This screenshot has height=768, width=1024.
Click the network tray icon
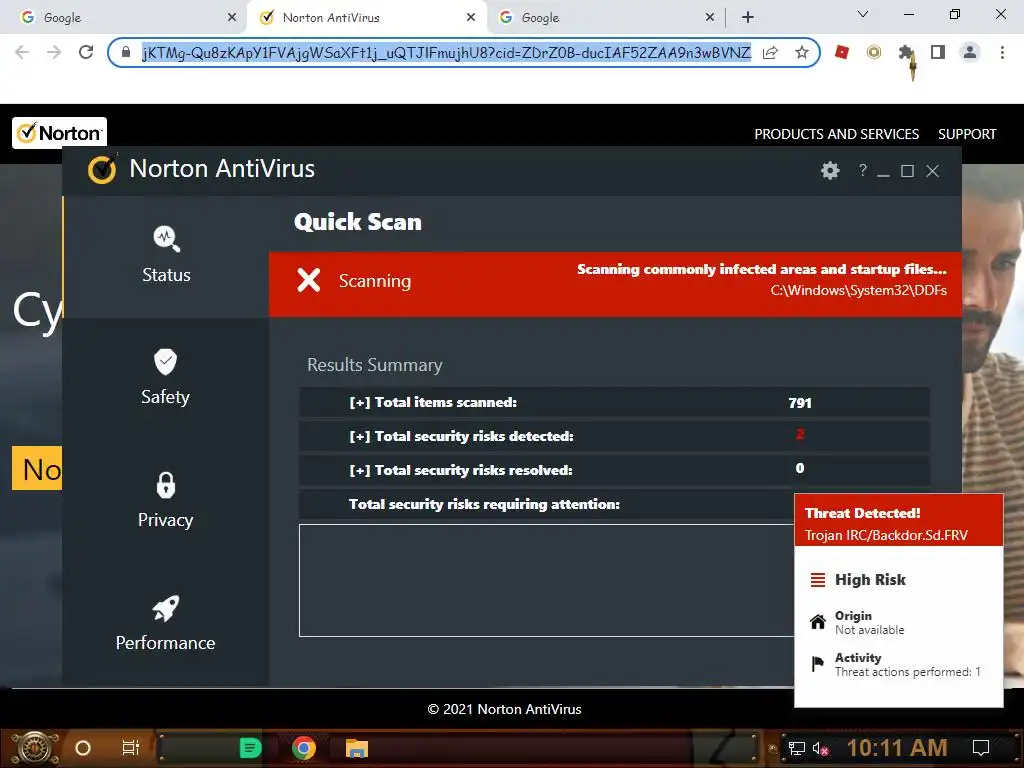(x=797, y=748)
